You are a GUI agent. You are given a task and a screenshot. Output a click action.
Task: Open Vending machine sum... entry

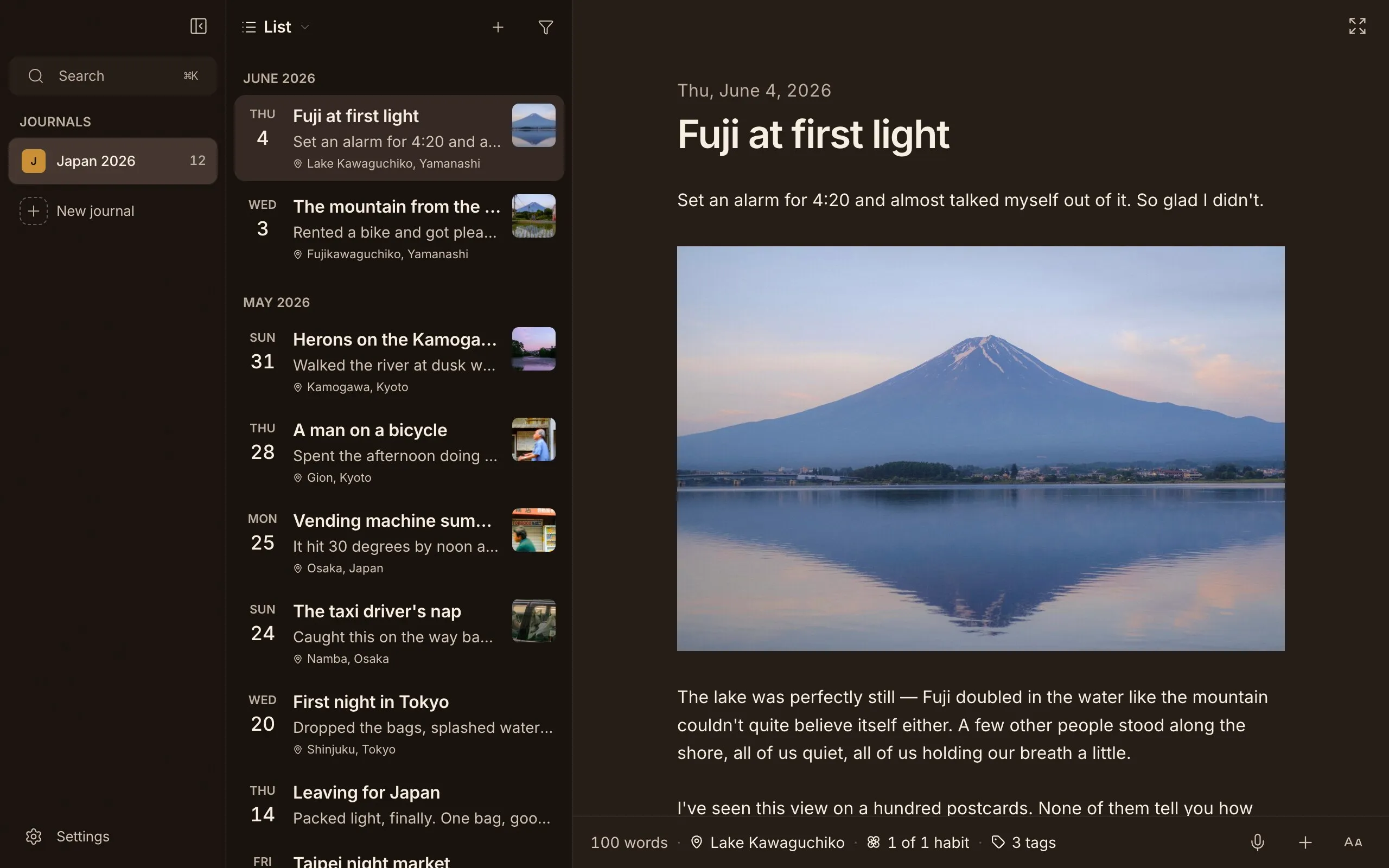[399, 543]
